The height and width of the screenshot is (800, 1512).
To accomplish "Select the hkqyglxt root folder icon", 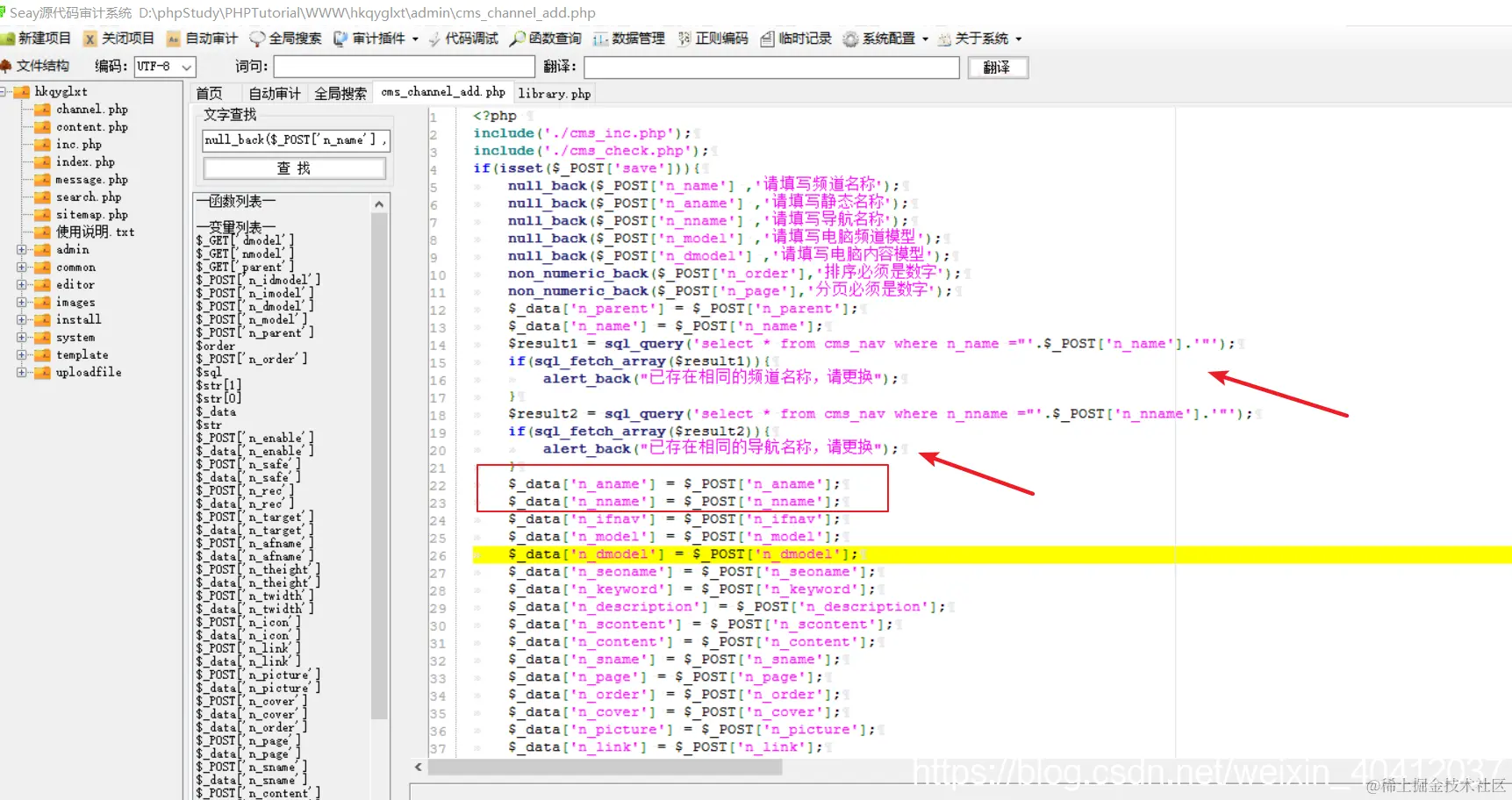I will pyautogui.click(x=22, y=91).
